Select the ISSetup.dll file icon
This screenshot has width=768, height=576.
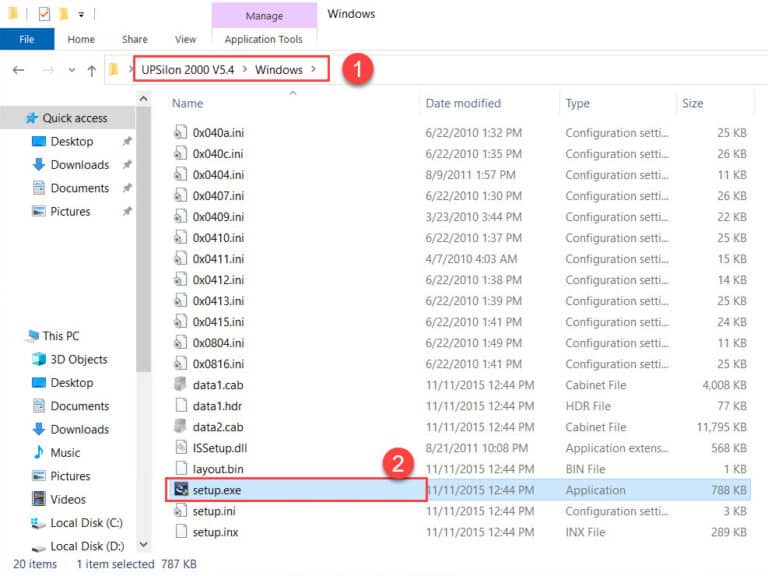(181, 448)
